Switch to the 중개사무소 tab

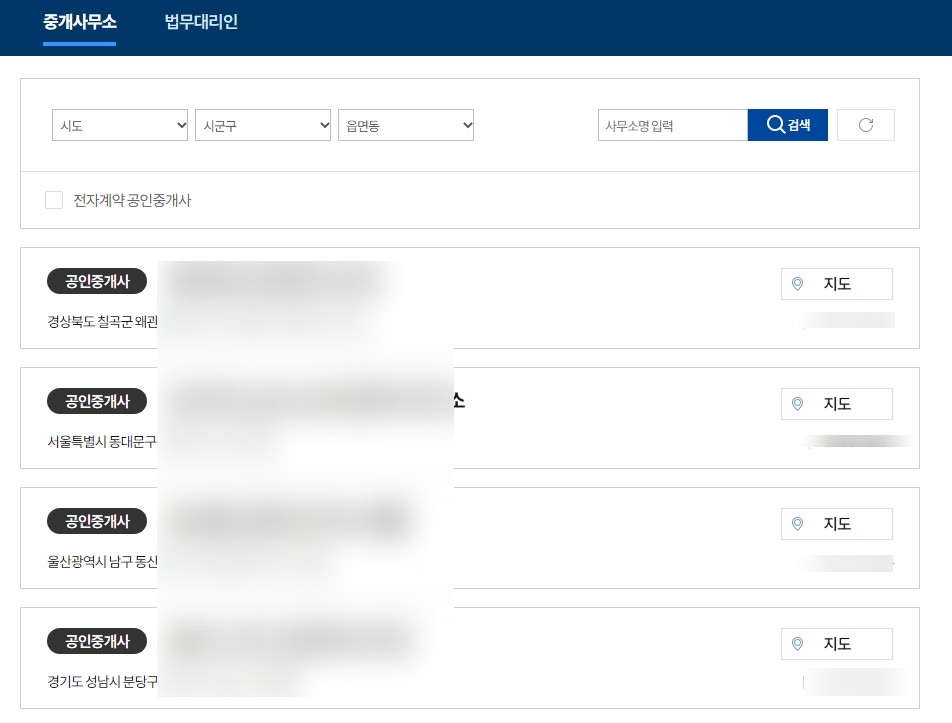coord(80,22)
